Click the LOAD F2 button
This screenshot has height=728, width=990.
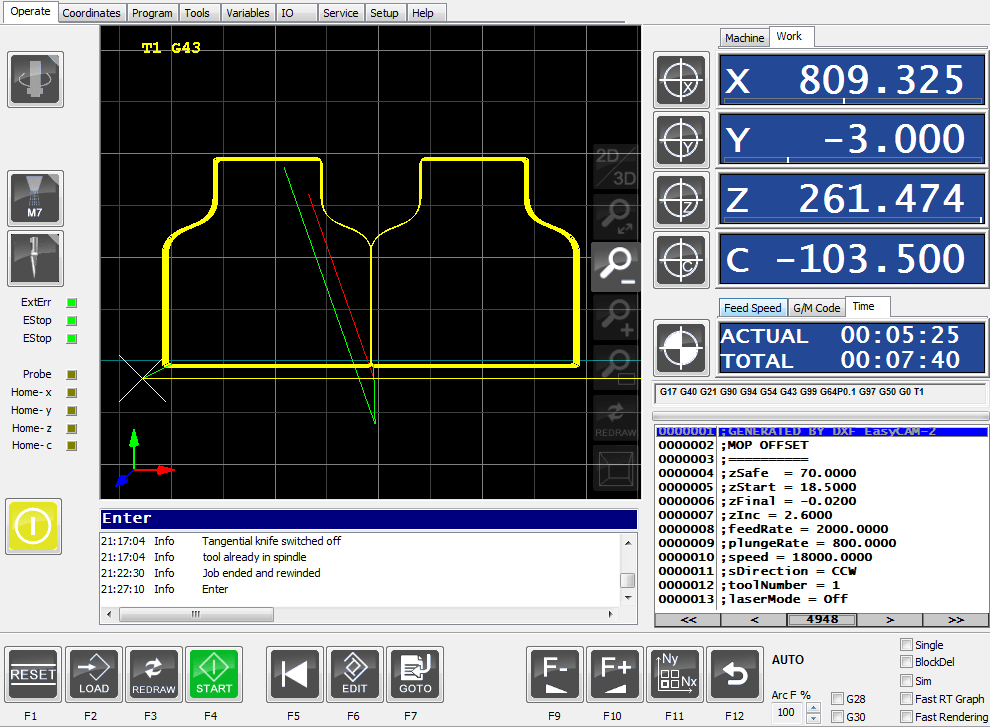coord(93,674)
